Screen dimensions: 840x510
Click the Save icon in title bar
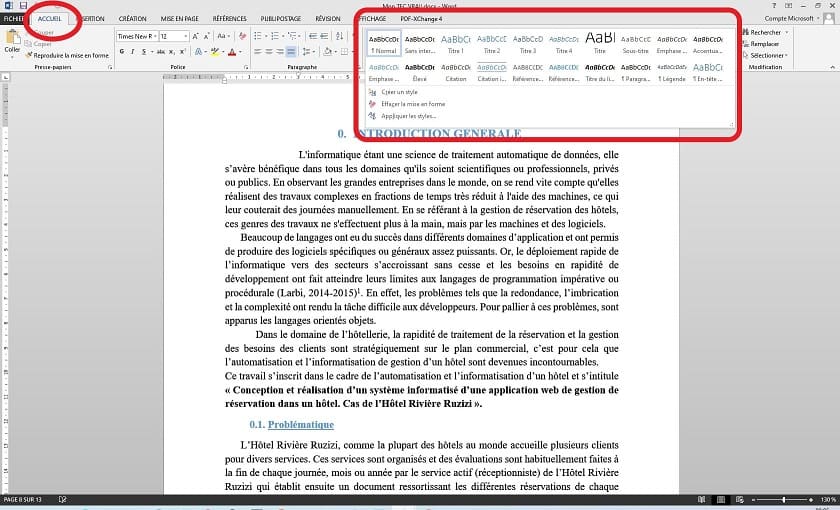[23, 5]
